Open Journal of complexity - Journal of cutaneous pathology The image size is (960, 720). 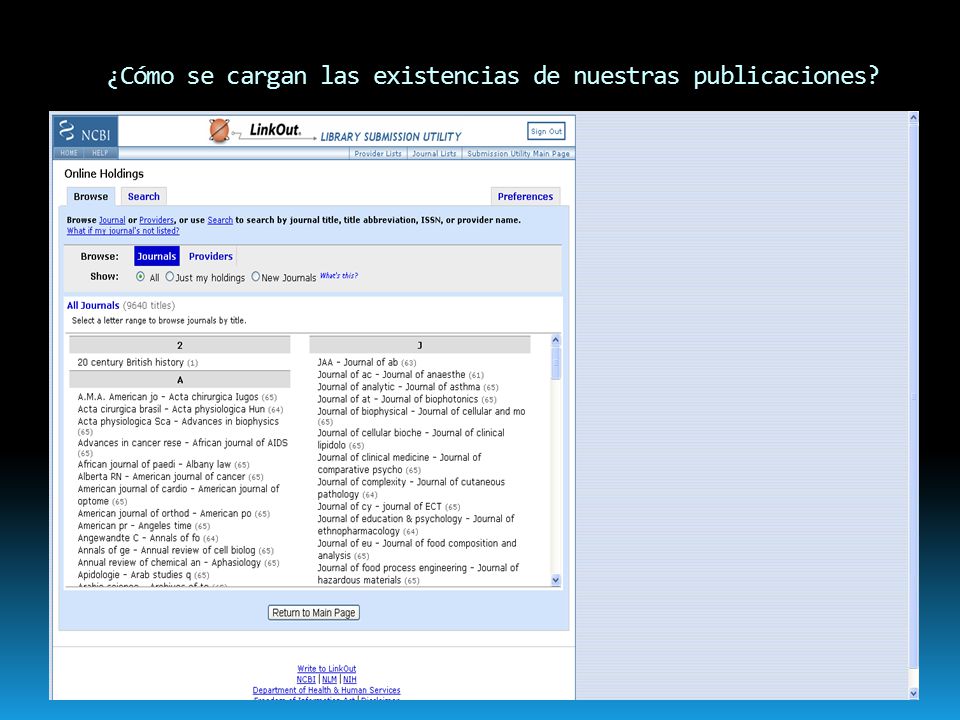point(411,488)
